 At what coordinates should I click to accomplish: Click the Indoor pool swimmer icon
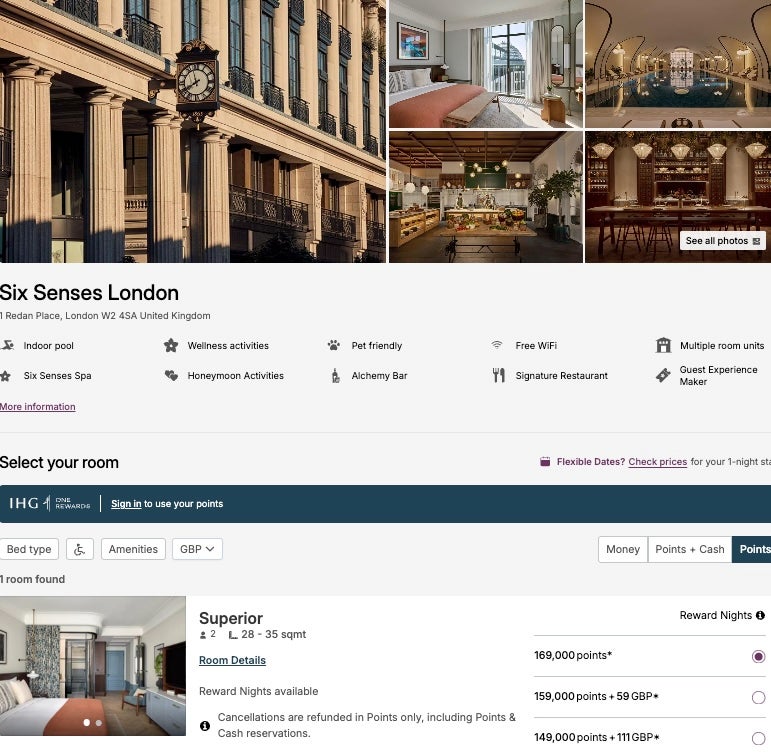[7, 346]
